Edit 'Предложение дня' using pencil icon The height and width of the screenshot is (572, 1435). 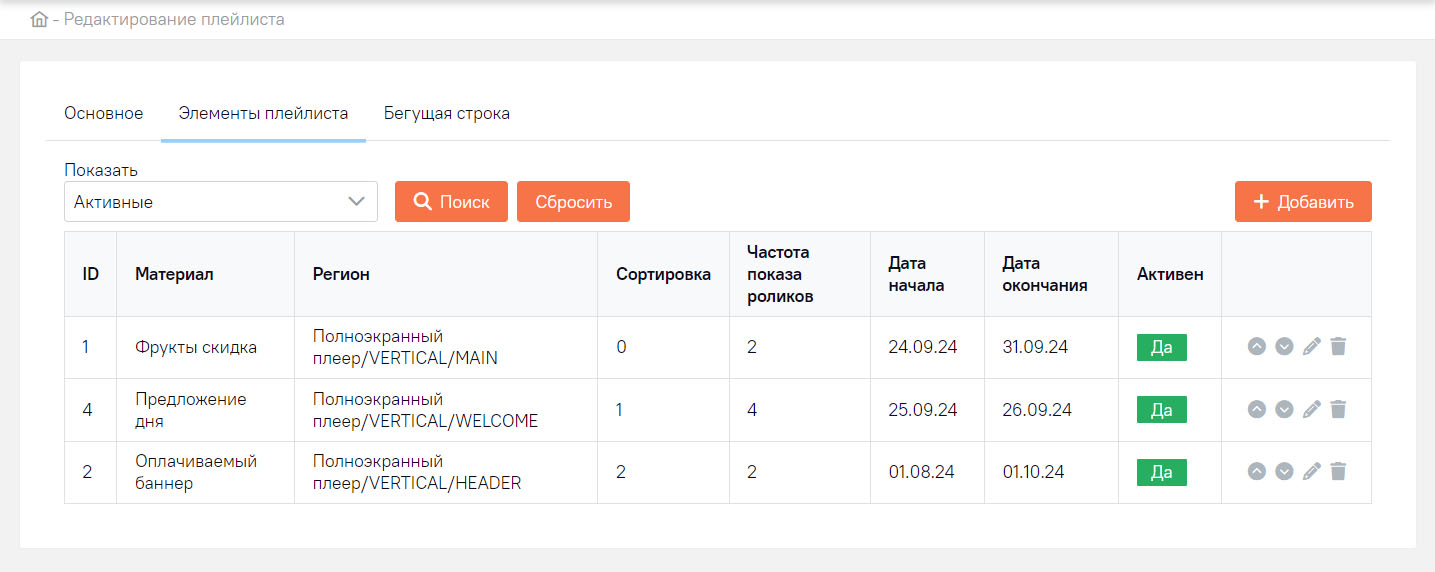(x=1312, y=409)
